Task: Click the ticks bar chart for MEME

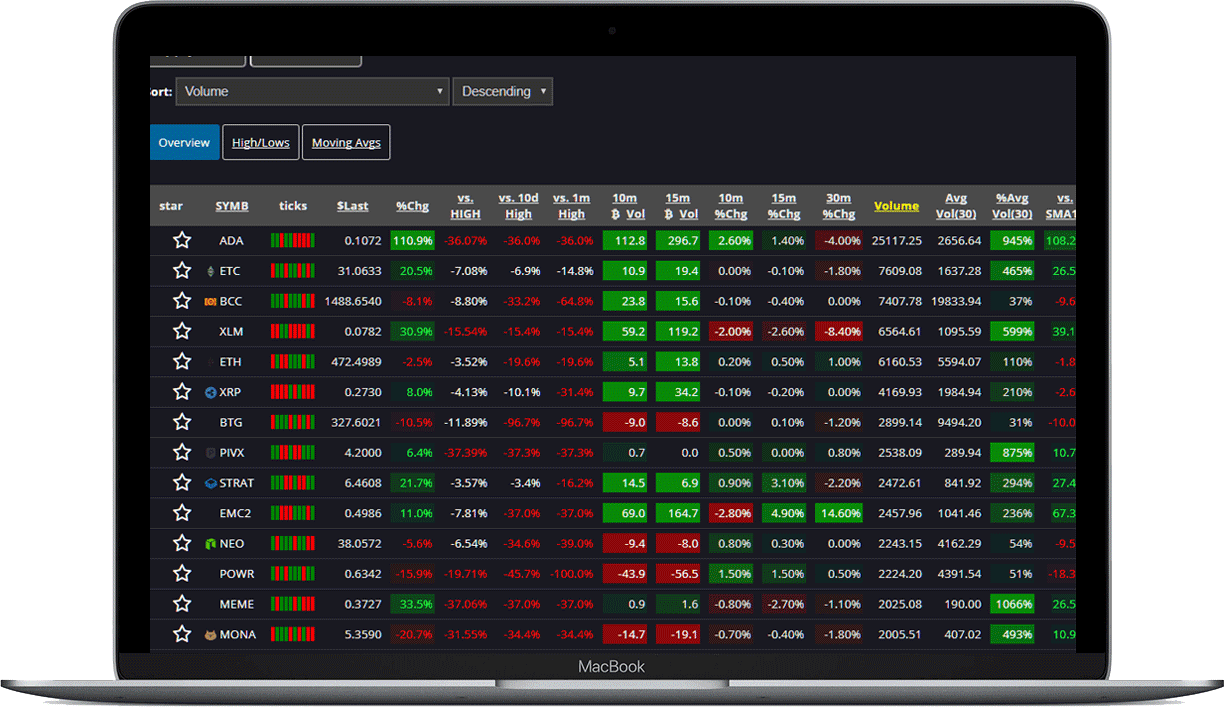Action: click(x=292, y=604)
